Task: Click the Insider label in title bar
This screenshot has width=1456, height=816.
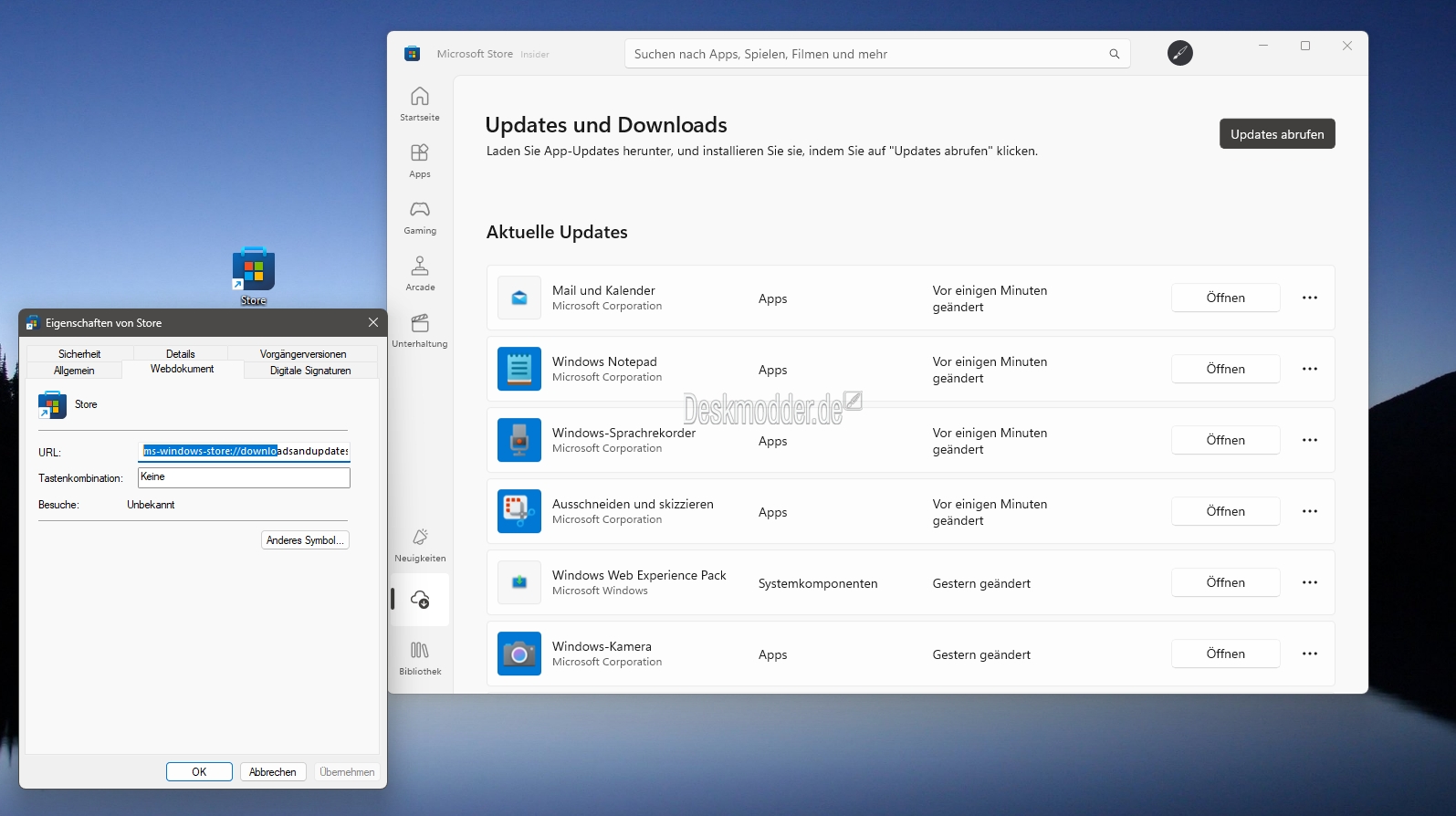Action: tap(535, 55)
